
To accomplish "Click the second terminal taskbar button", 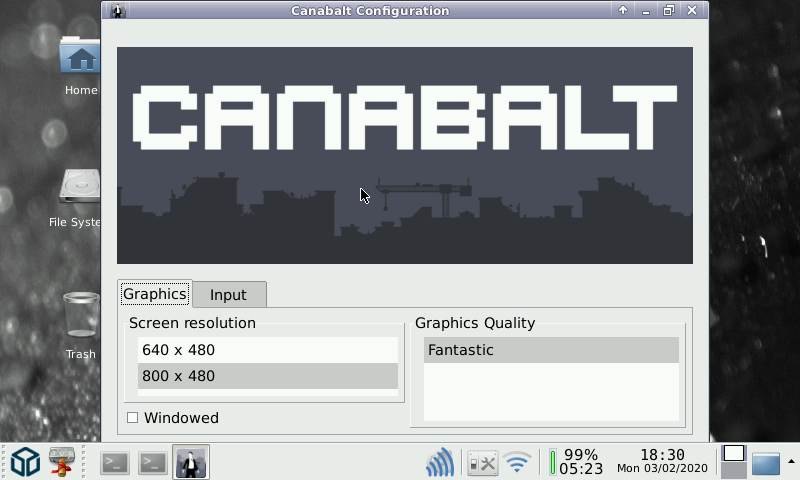I will click(152, 462).
